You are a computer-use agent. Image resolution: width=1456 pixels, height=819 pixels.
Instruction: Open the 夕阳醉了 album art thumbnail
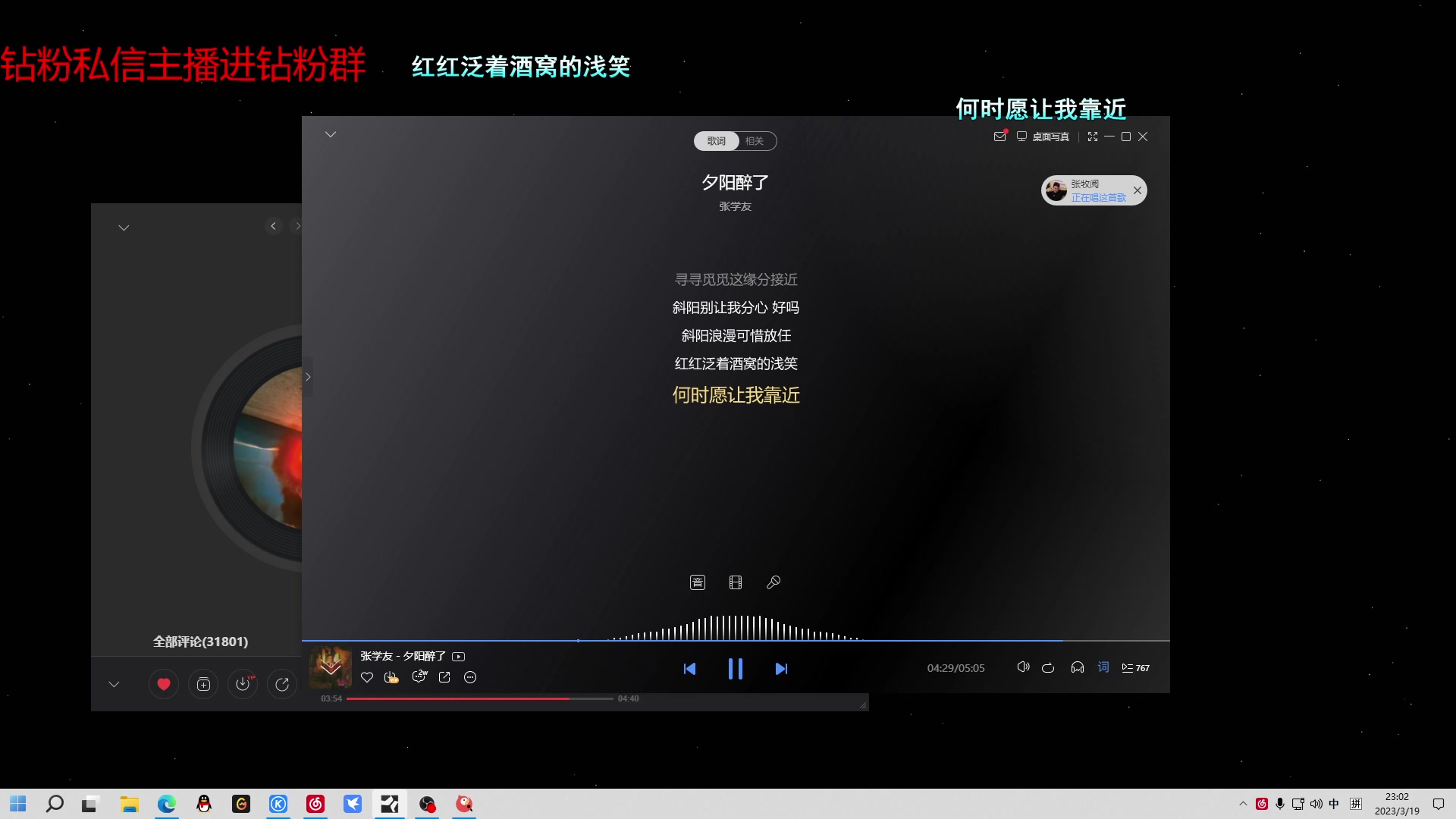[330, 667]
